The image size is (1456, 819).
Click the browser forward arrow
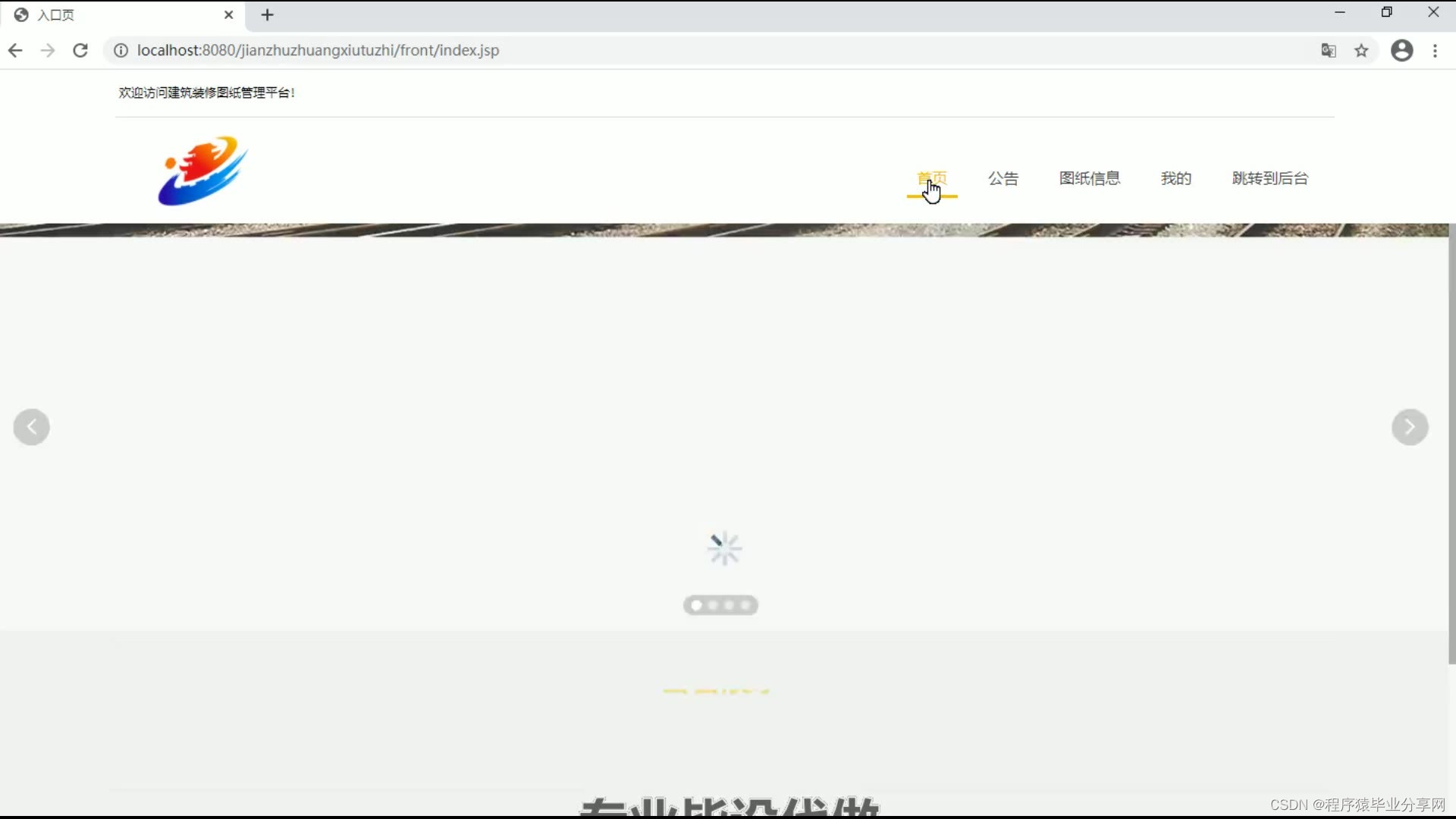point(48,51)
